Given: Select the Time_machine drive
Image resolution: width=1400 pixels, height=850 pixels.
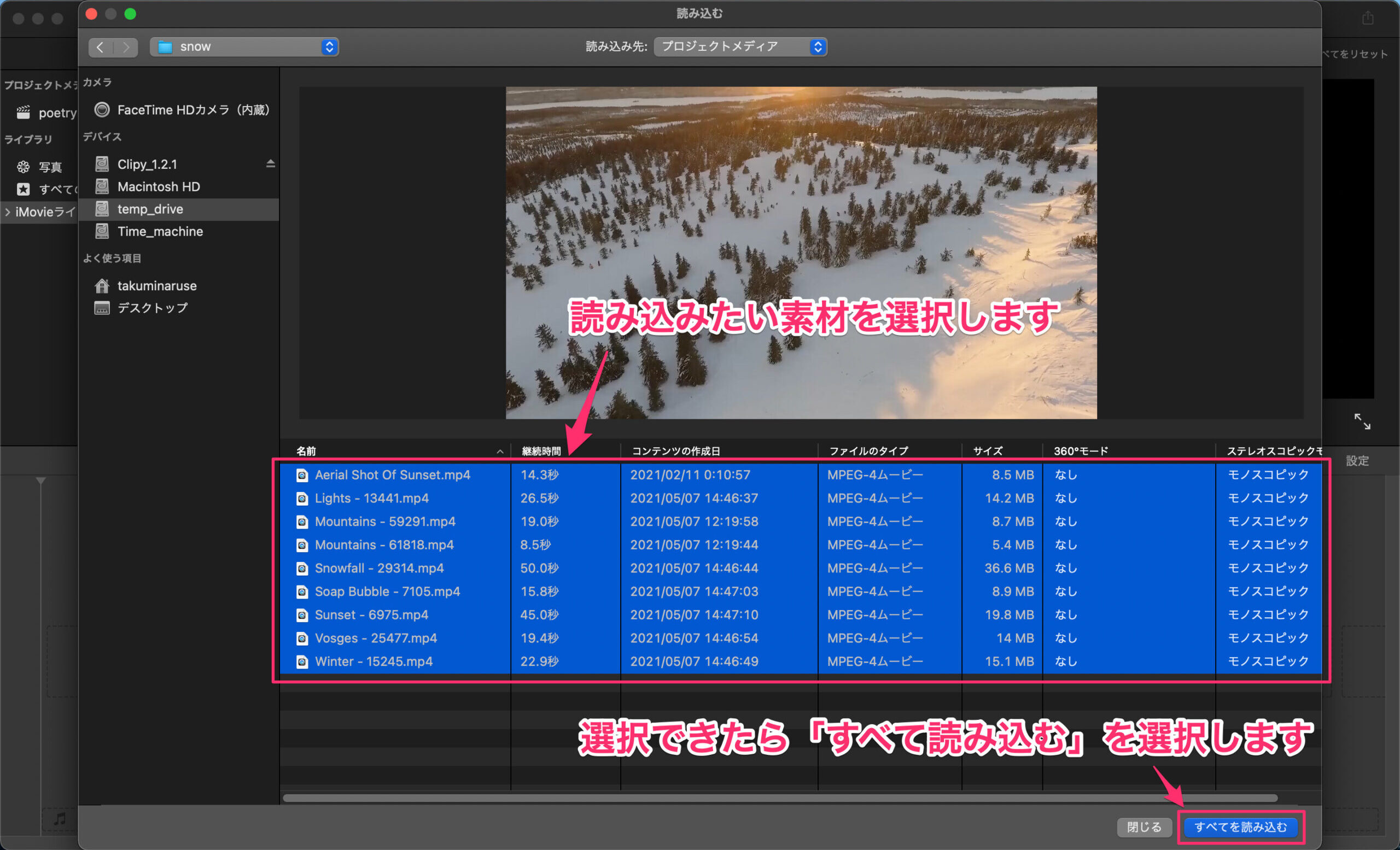Looking at the screenshot, I should (160, 231).
